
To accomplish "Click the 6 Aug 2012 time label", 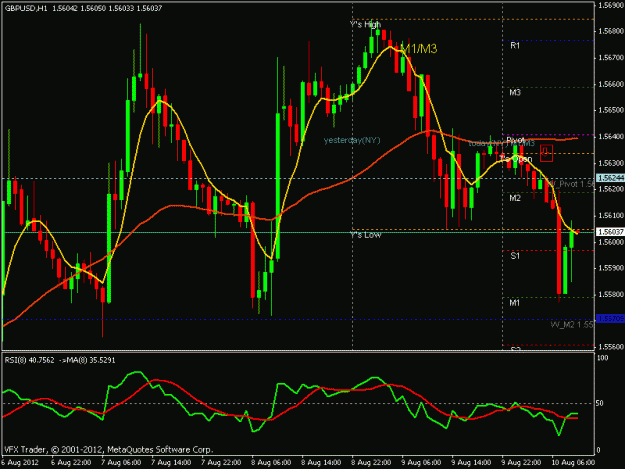I will [x=20, y=463].
